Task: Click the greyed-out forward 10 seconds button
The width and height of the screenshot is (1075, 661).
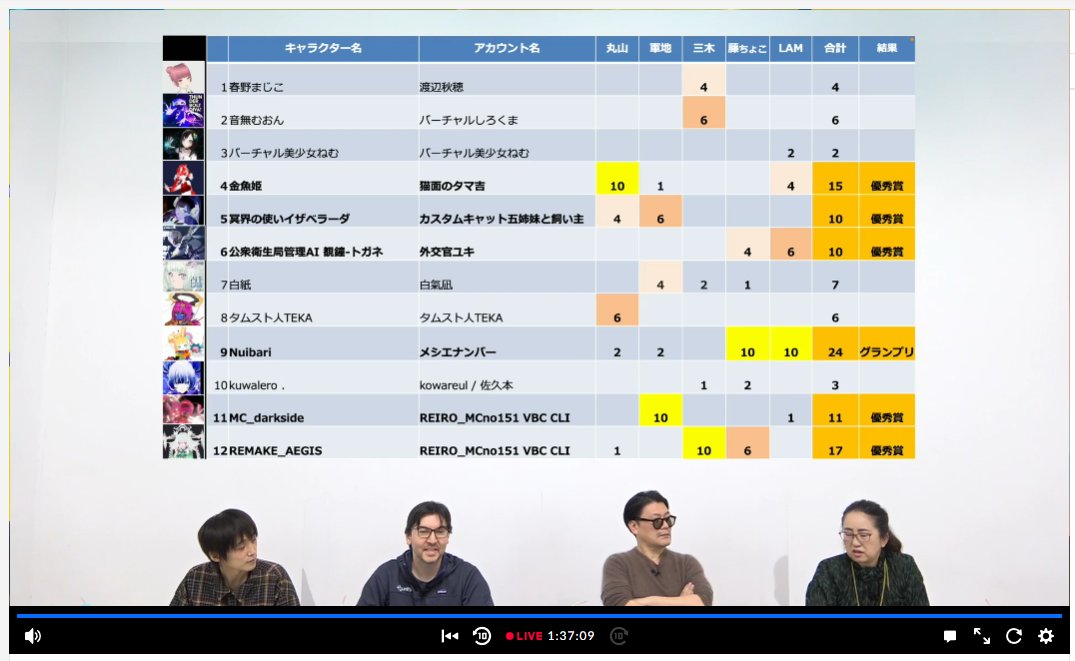Action: 618,636
